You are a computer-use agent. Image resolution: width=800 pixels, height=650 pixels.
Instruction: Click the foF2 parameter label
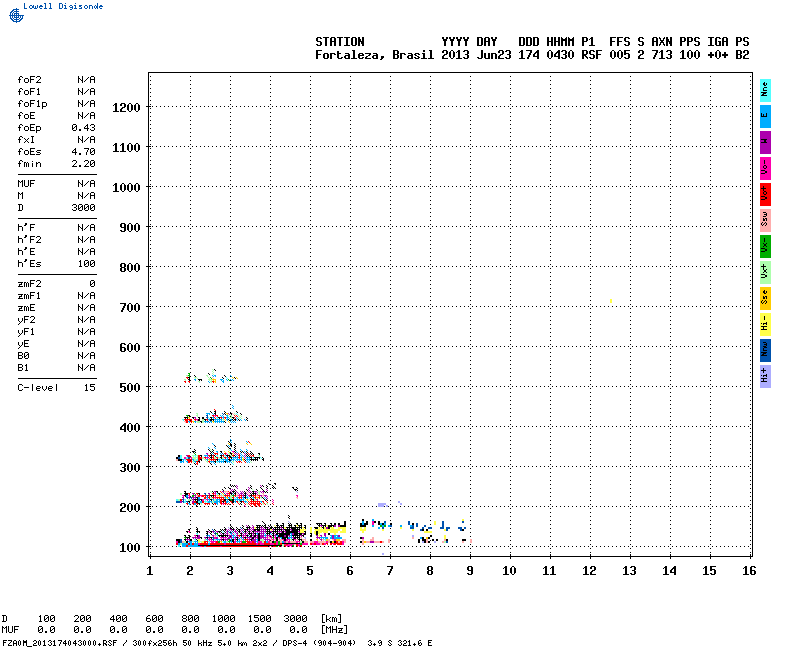point(29,80)
